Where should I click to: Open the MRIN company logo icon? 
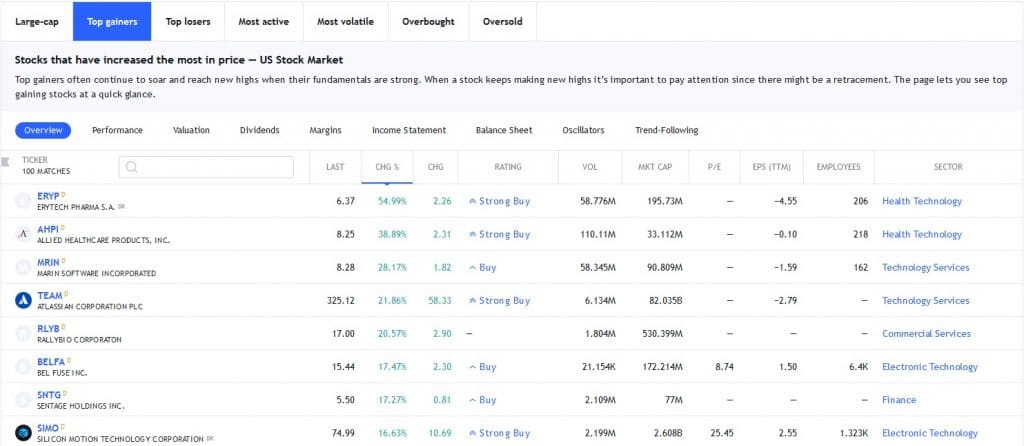[24, 268]
